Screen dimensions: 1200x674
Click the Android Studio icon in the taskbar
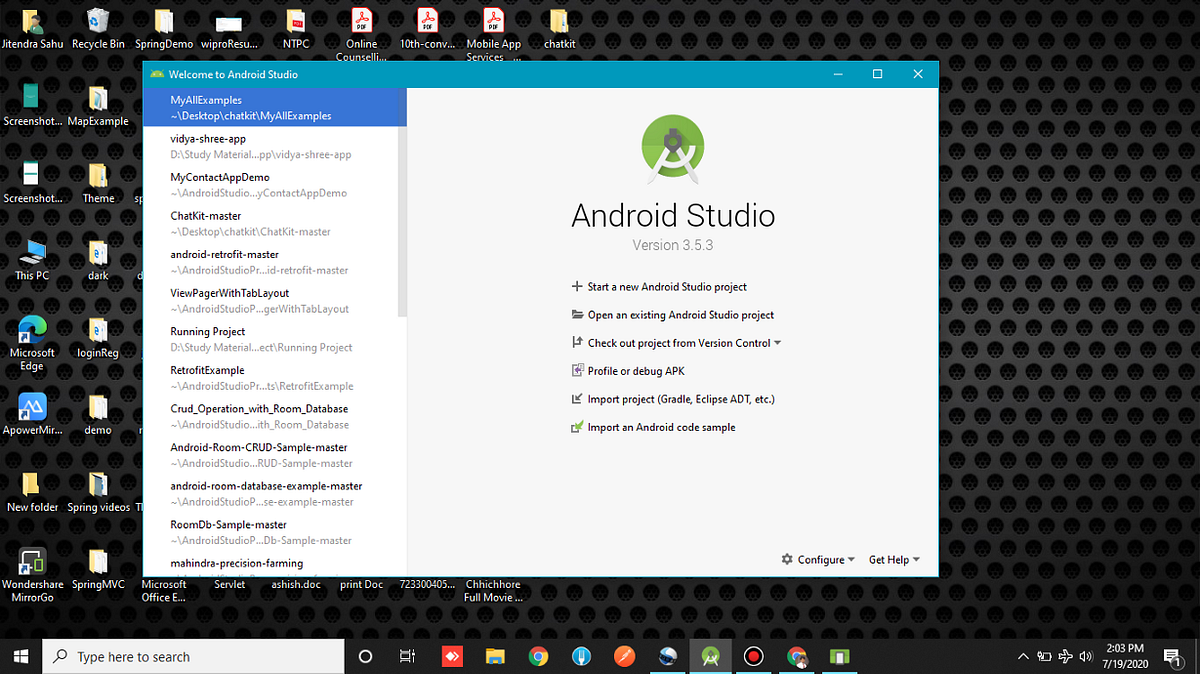[x=710, y=657]
